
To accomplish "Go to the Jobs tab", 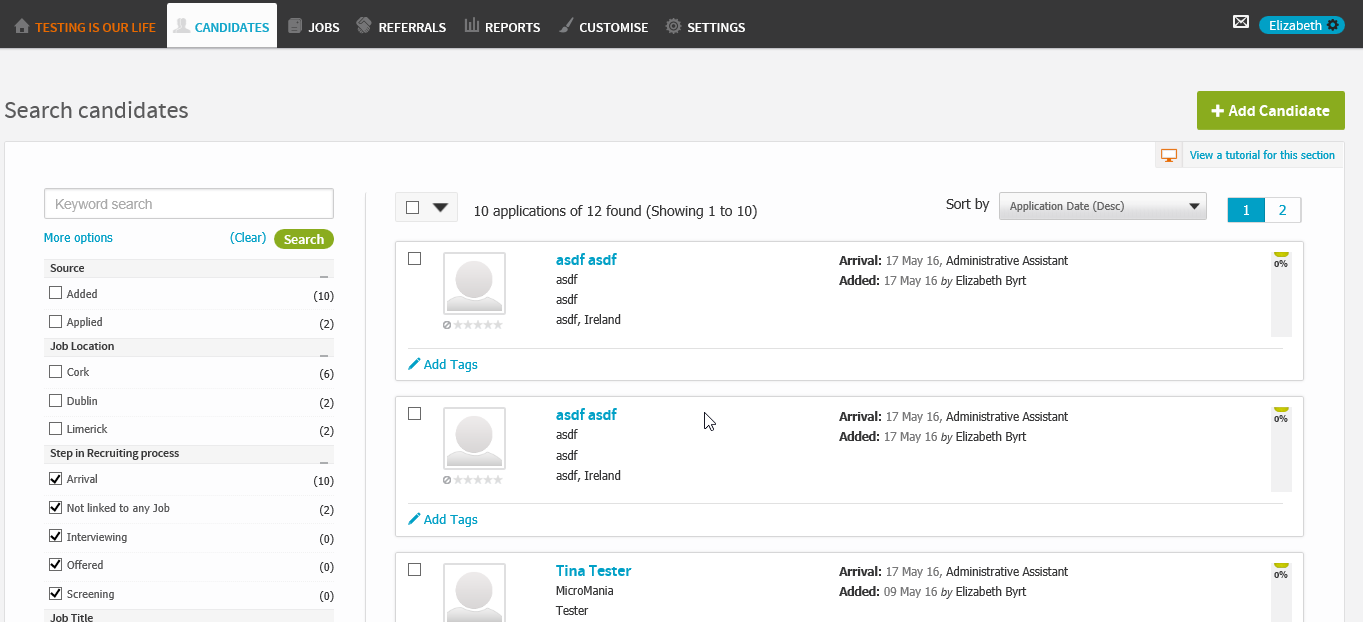I will [313, 27].
